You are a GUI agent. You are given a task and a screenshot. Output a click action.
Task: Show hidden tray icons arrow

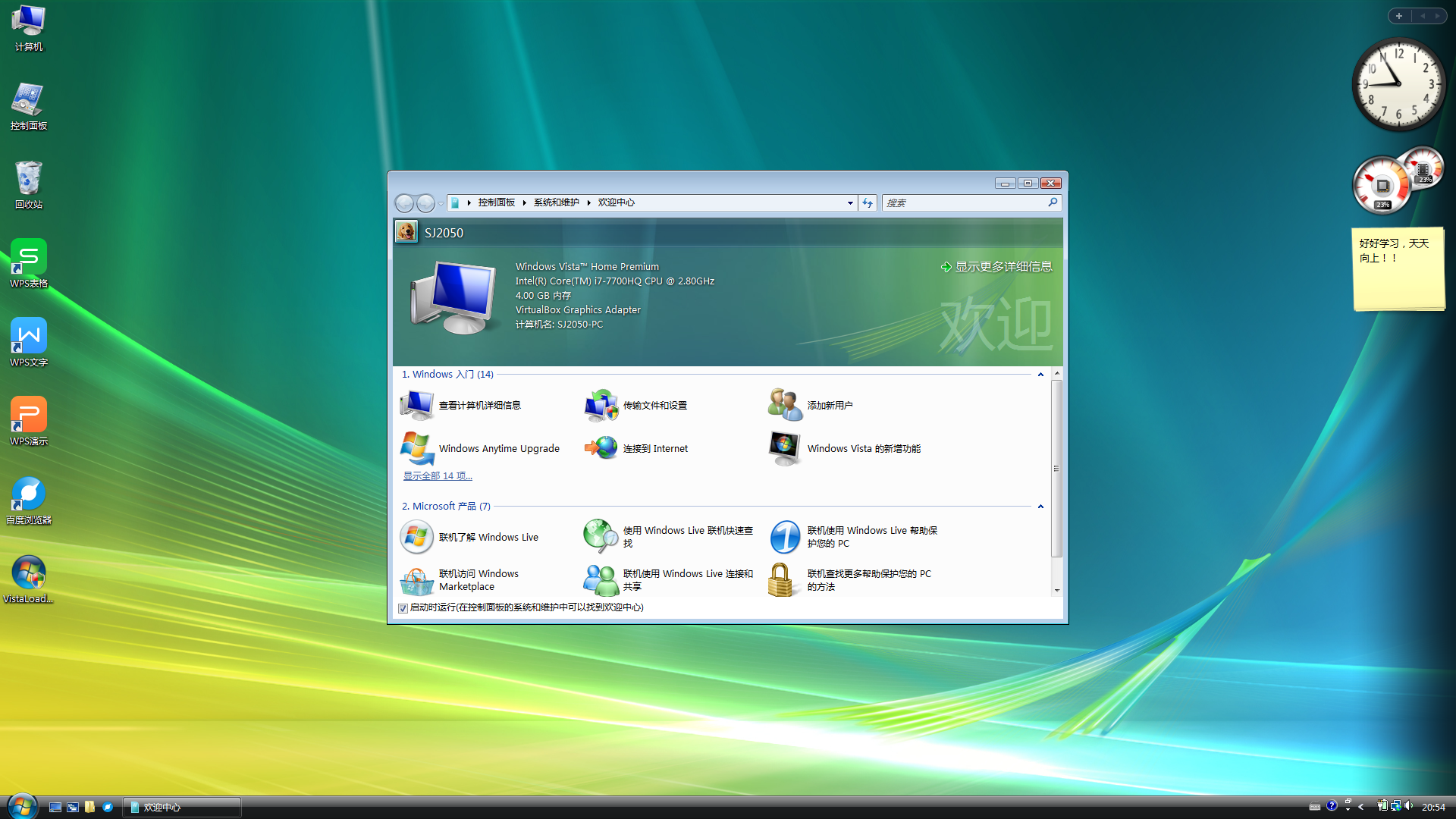1361,807
